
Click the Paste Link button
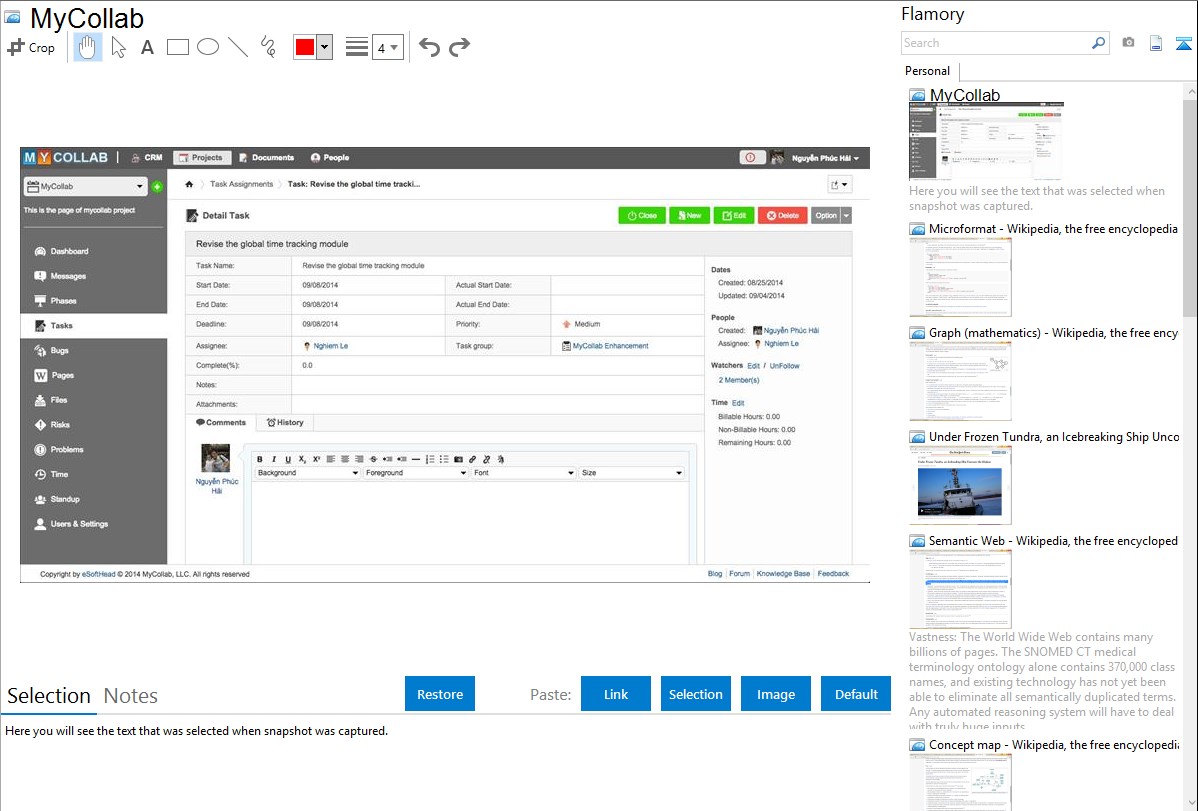coord(616,694)
